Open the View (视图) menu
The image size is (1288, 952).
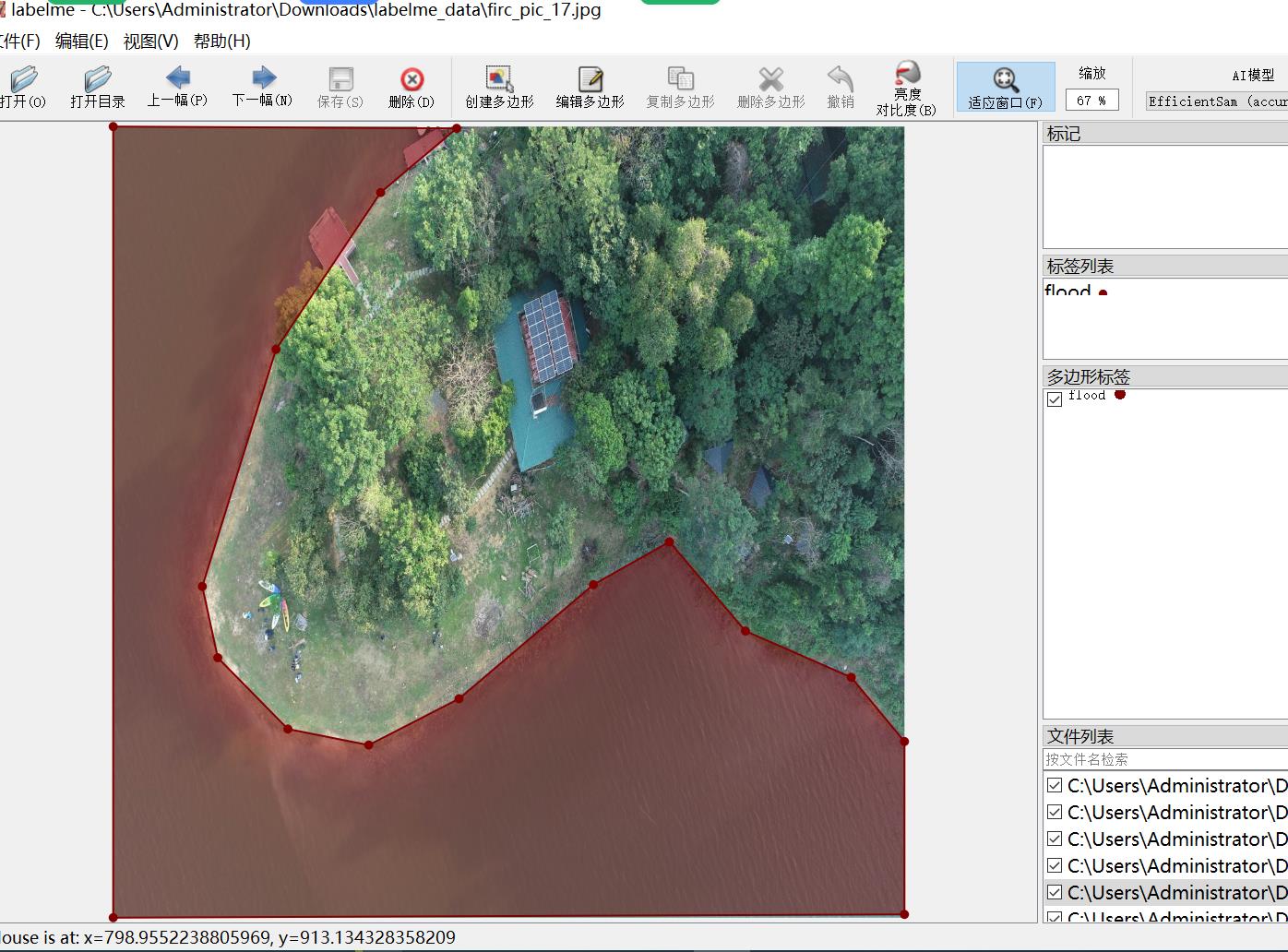tap(150, 41)
